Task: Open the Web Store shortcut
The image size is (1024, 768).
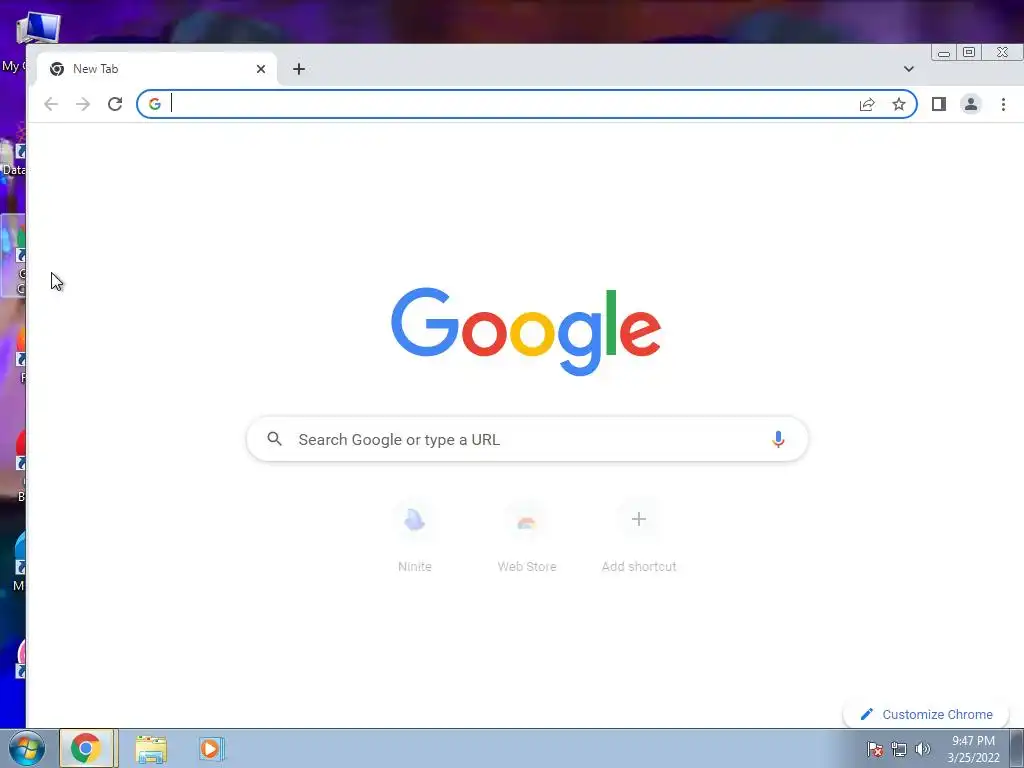Action: point(526,537)
